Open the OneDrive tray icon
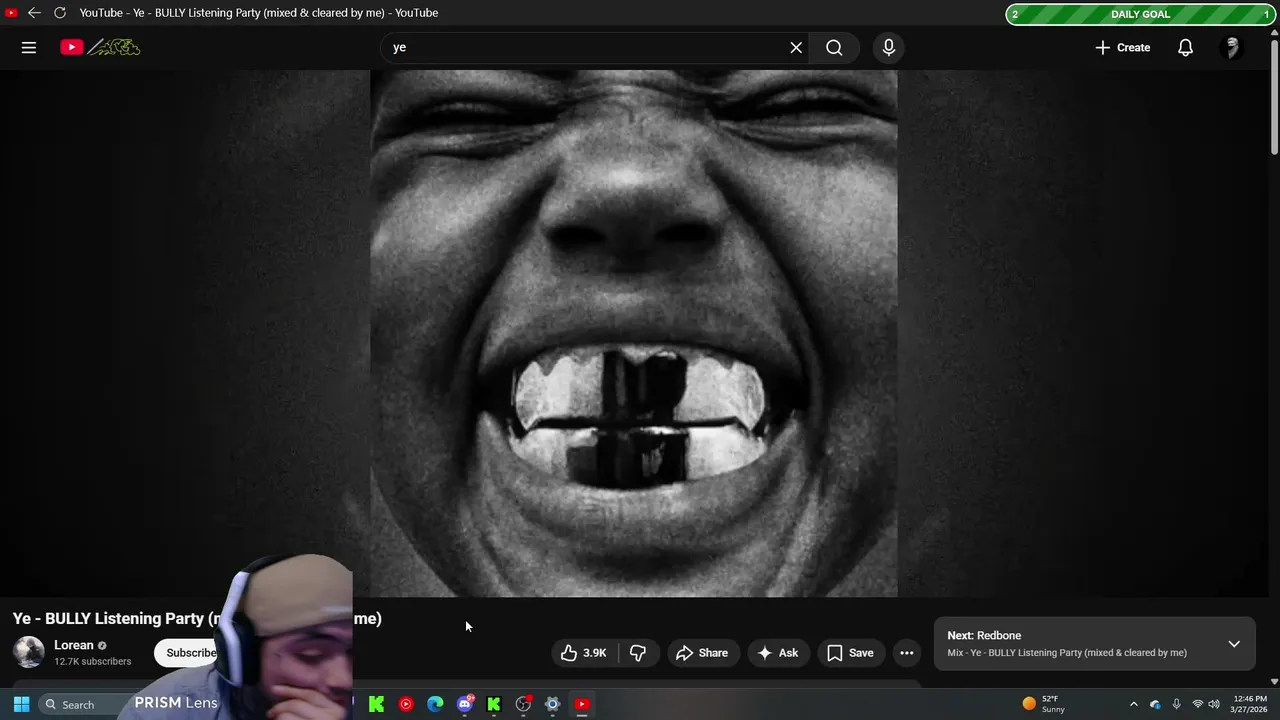Image resolution: width=1280 pixels, height=720 pixels. pos(1155,704)
